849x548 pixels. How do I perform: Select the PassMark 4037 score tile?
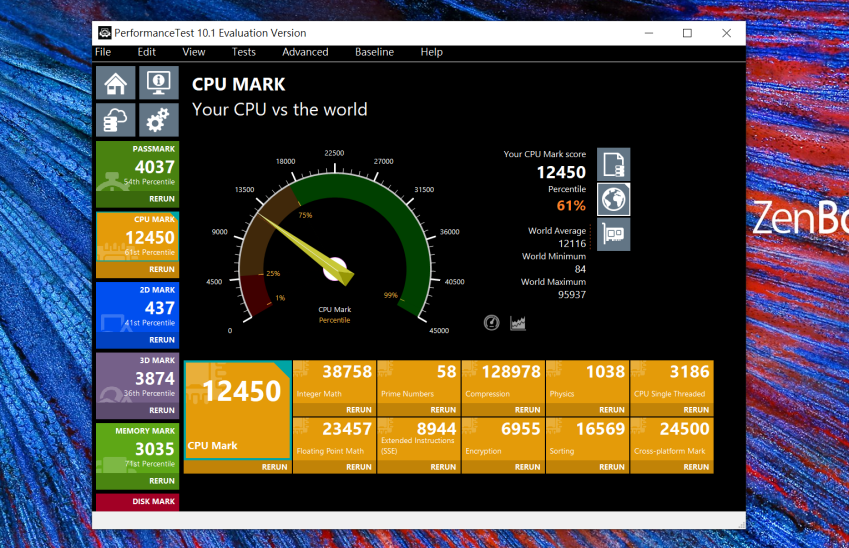coord(138,166)
